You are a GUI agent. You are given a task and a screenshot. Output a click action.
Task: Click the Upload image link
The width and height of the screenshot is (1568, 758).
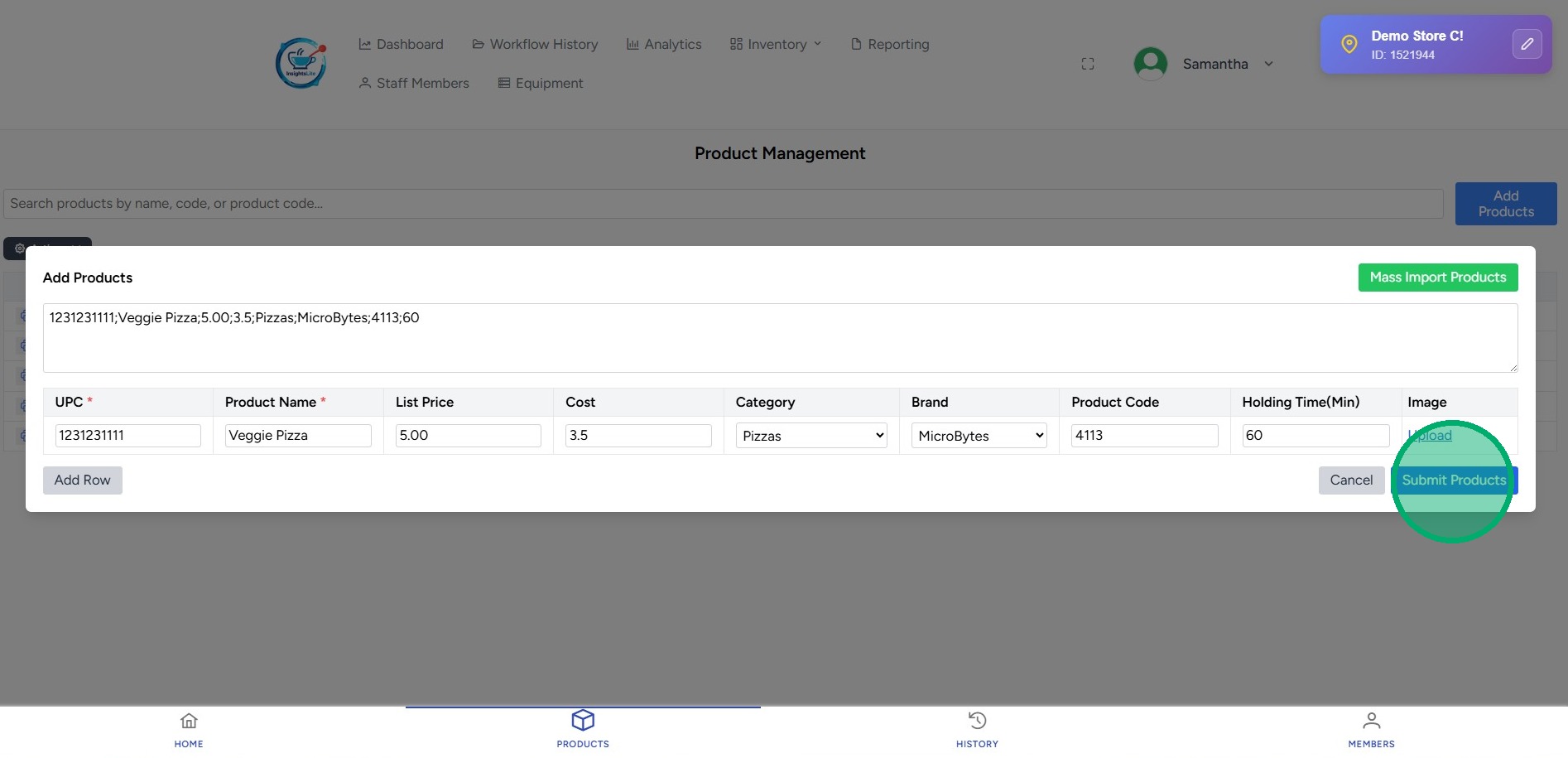pyautogui.click(x=1431, y=436)
